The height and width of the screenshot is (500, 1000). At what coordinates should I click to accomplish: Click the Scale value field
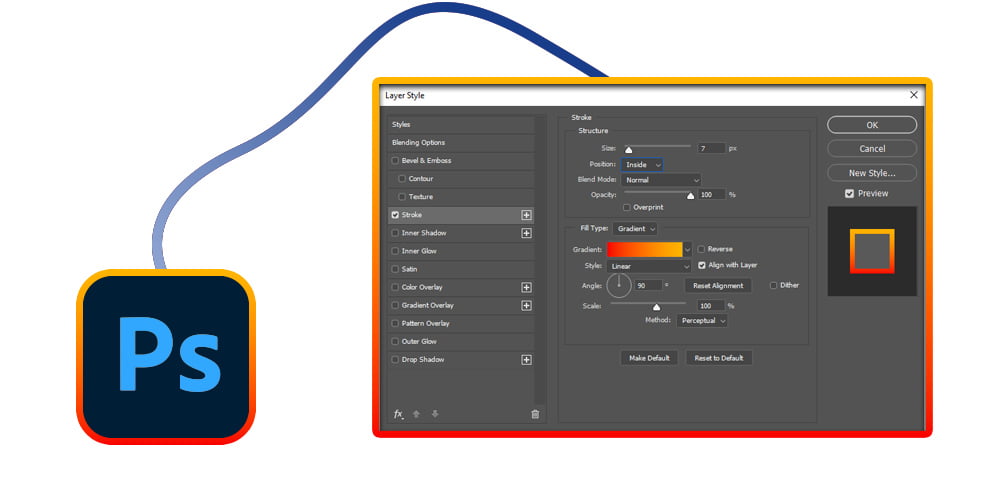[x=711, y=306]
